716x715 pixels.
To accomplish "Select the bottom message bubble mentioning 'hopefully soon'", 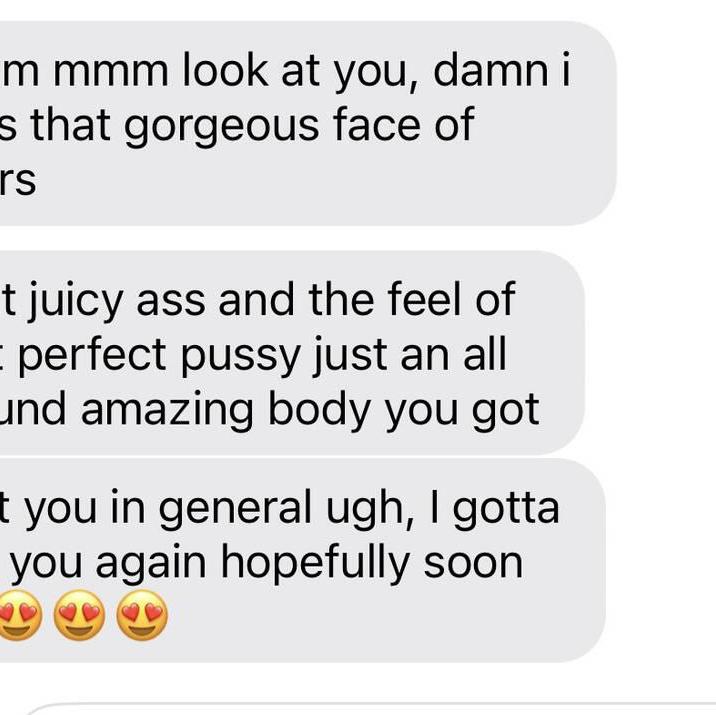I will 303,560.
